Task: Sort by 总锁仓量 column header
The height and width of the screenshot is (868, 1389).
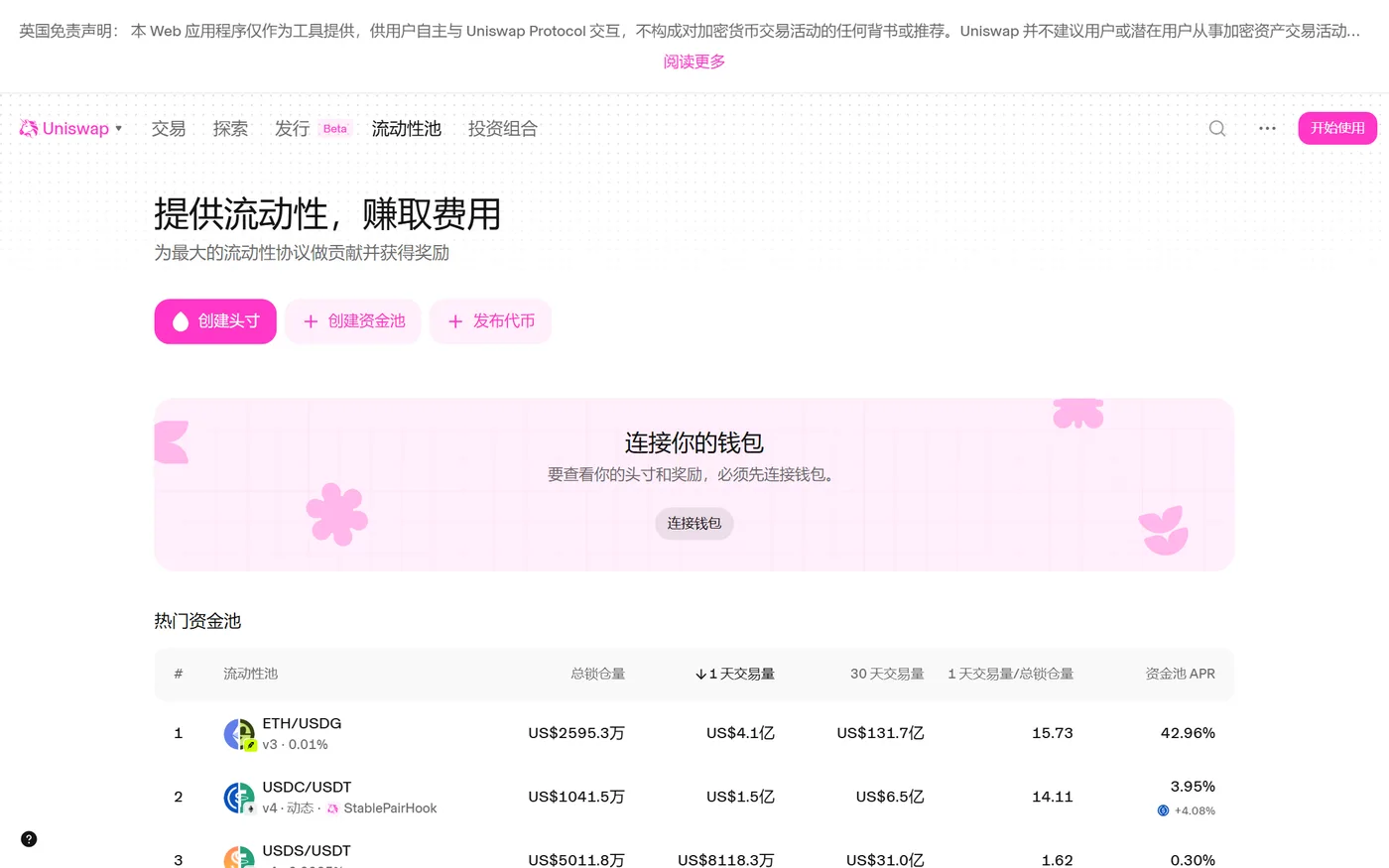Action: 598,674
